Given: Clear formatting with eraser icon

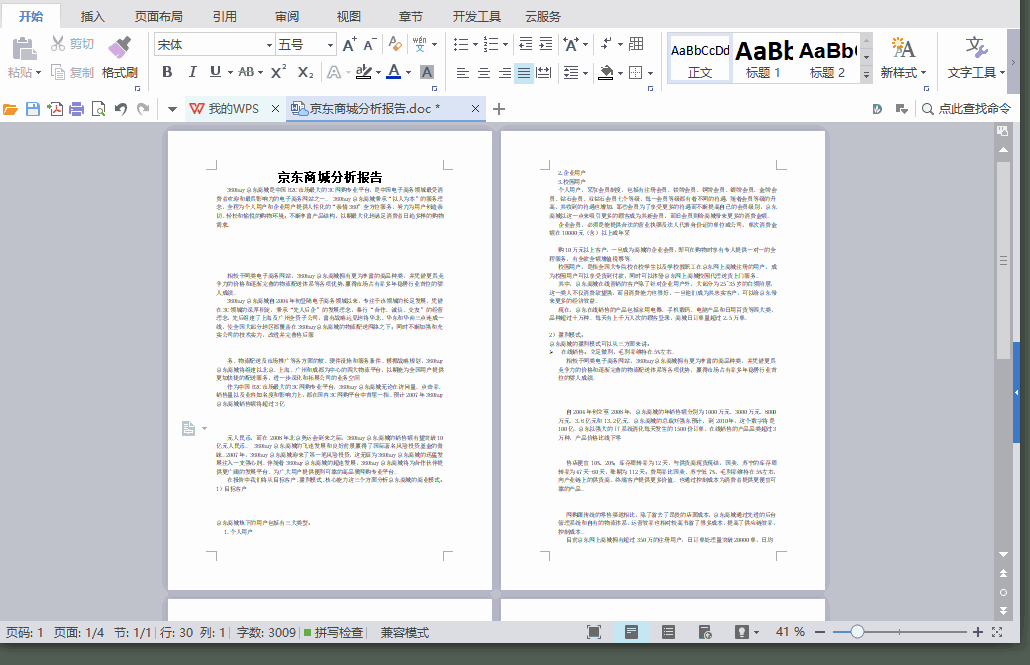Looking at the screenshot, I should pyautogui.click(x=395, y=44).
